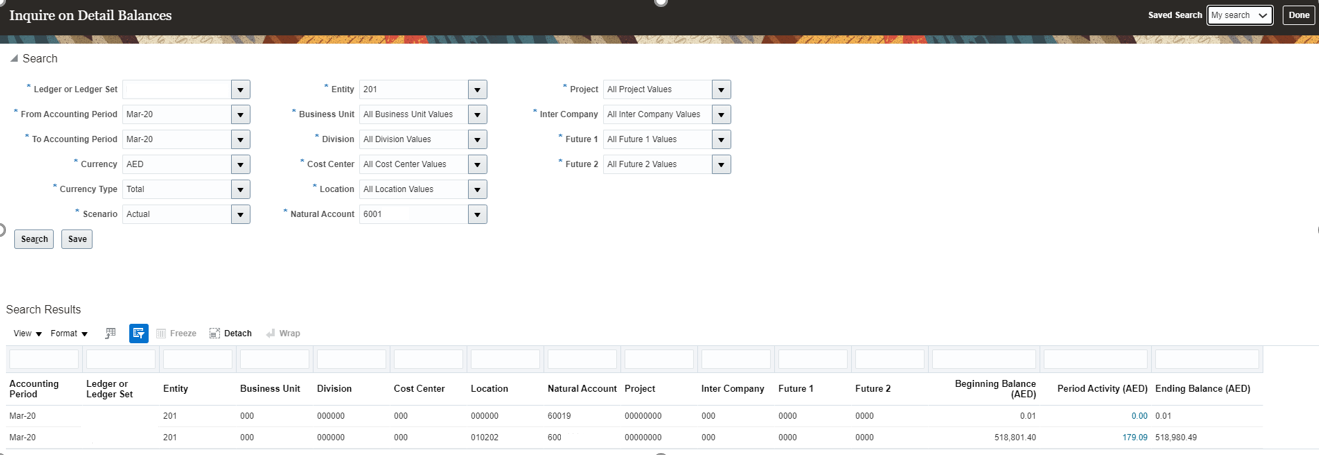Screen dimensions: 1319x455
Task: Click the Inquire on Detail Balances title
Action: pyautogui.click(x=90, y=16)
